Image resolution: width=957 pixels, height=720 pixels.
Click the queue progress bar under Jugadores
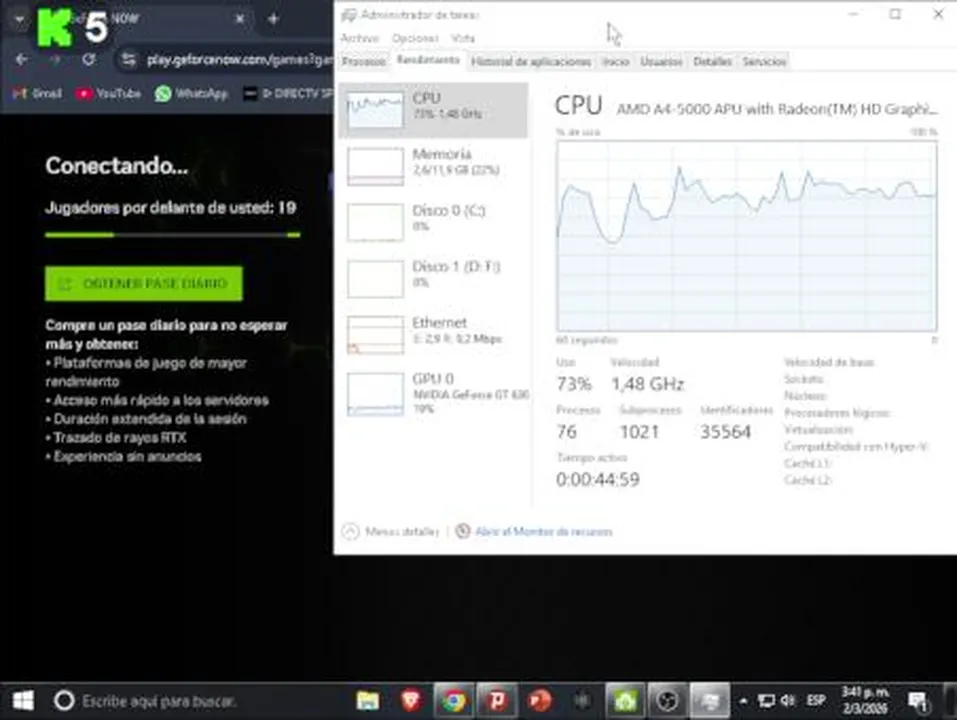[x=172, y=234]
